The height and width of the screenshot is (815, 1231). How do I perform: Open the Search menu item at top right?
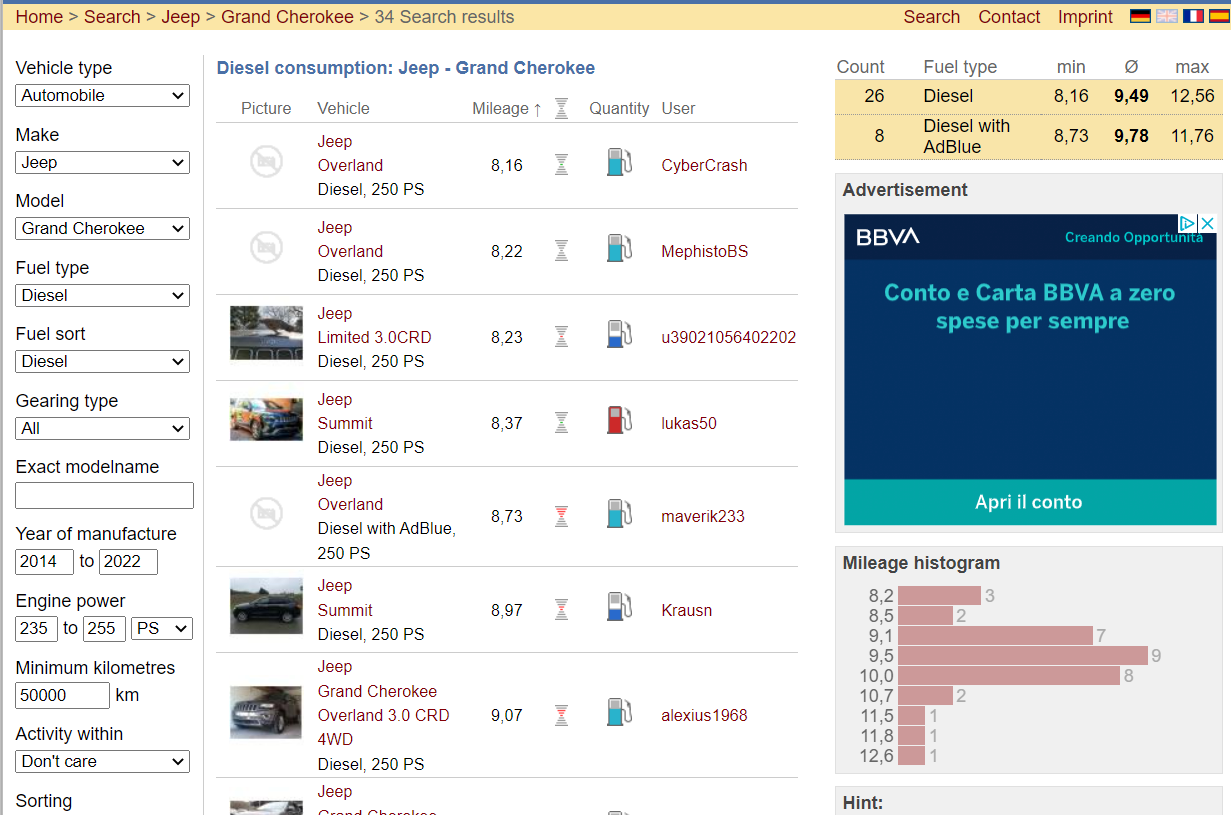point(932,17)
